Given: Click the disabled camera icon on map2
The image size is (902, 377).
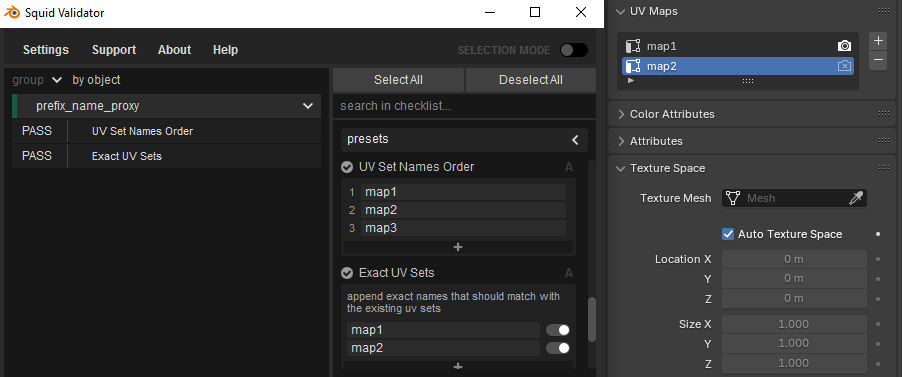Looking at the screenshot, I should click(x=844, y=66).
